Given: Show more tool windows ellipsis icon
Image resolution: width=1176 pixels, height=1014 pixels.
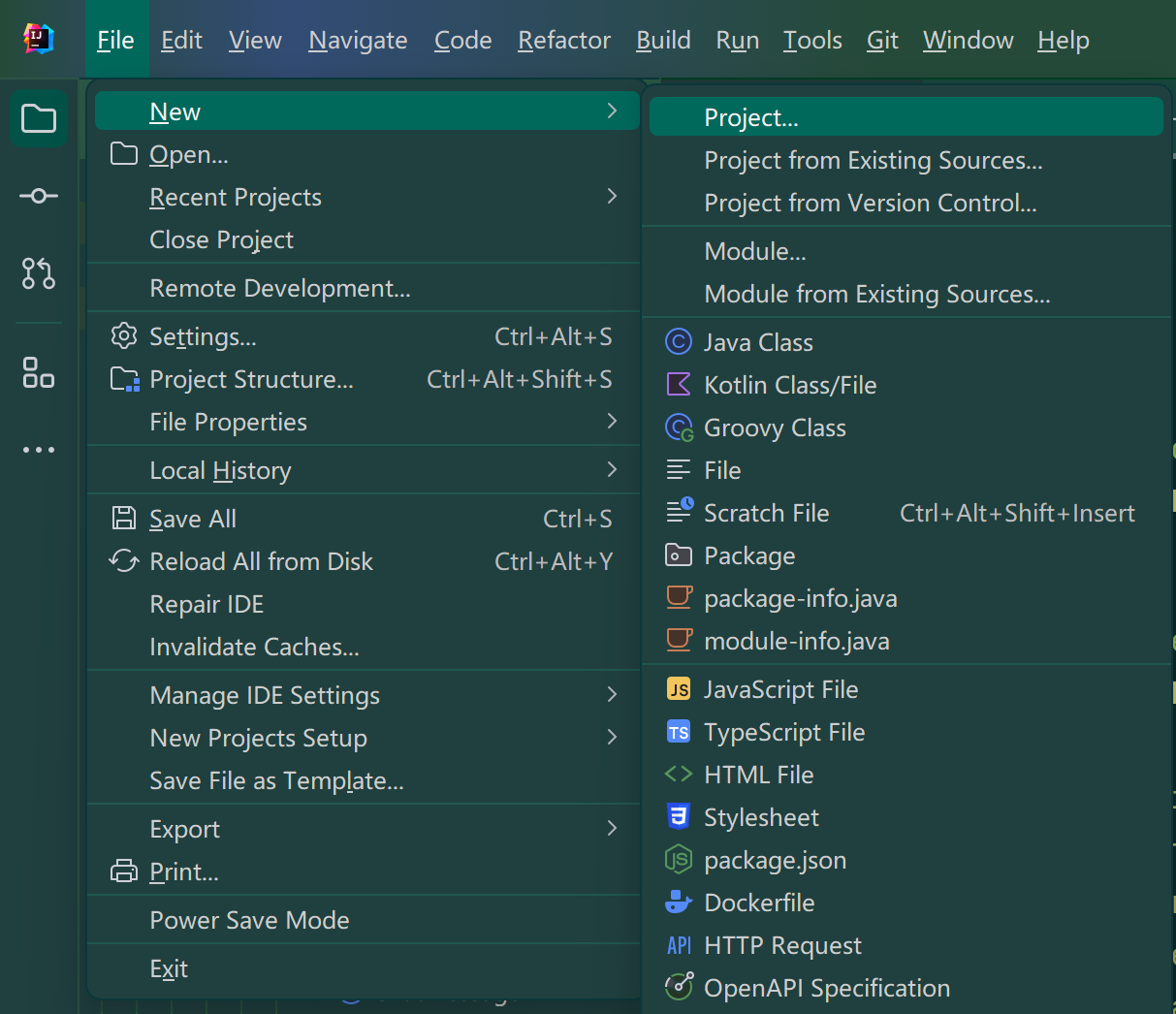Looking at the screenshot, I should coord(39,450).
